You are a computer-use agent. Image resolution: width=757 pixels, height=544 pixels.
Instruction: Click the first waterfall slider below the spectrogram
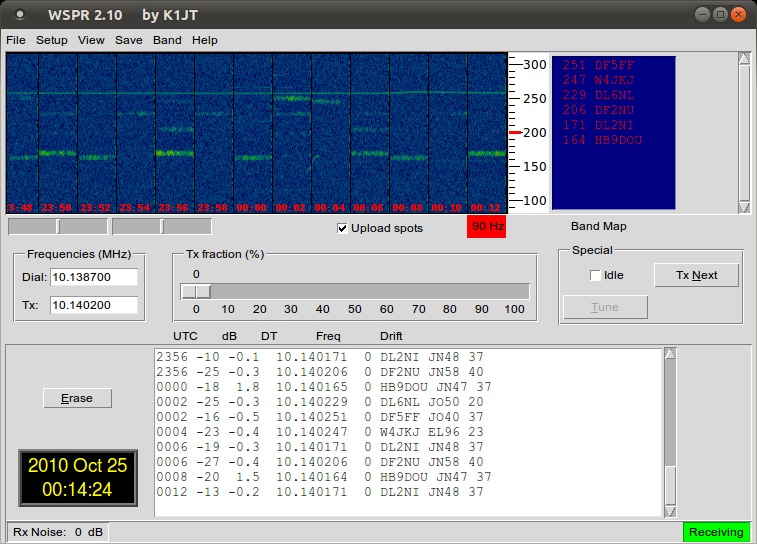58,226
